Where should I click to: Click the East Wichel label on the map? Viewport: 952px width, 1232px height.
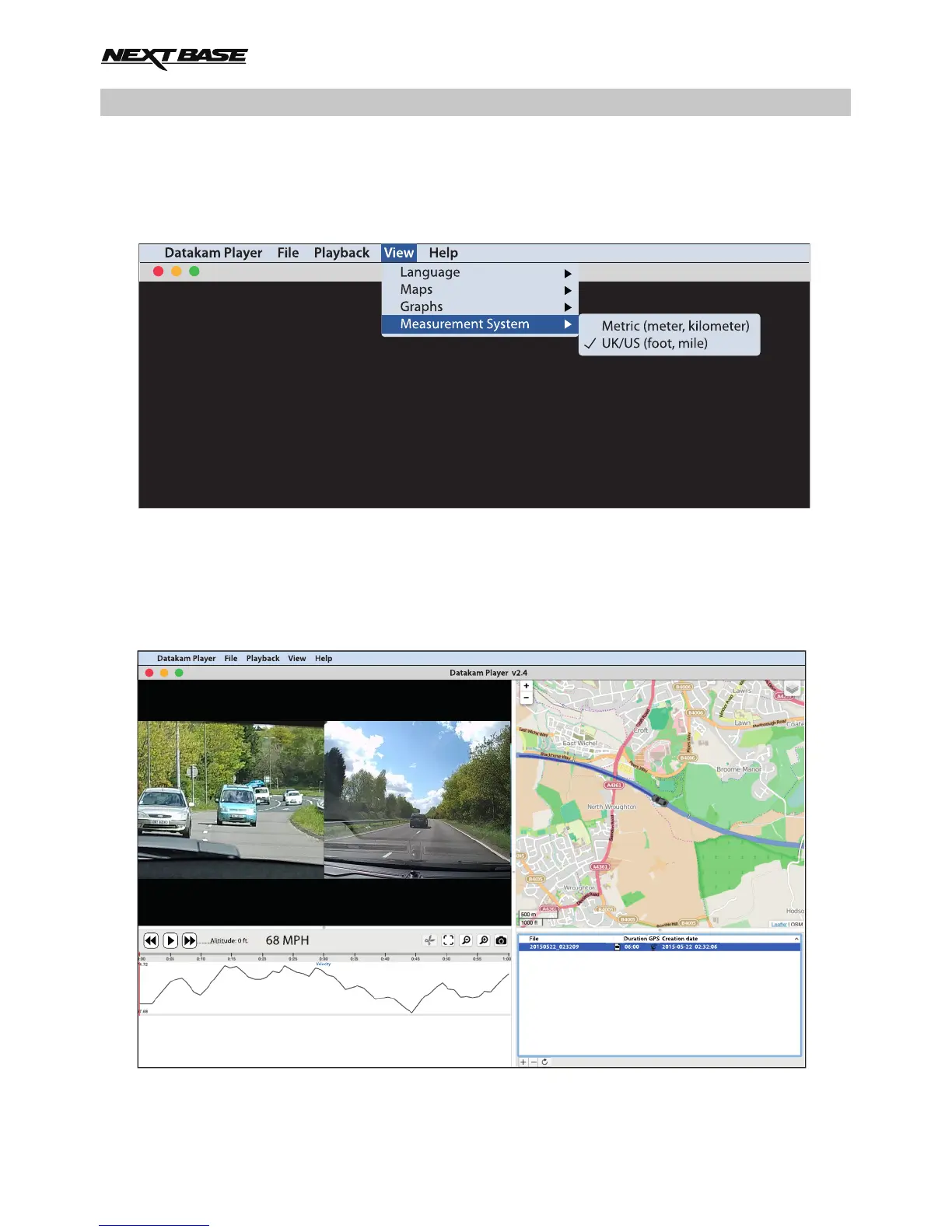pos(580,743)
